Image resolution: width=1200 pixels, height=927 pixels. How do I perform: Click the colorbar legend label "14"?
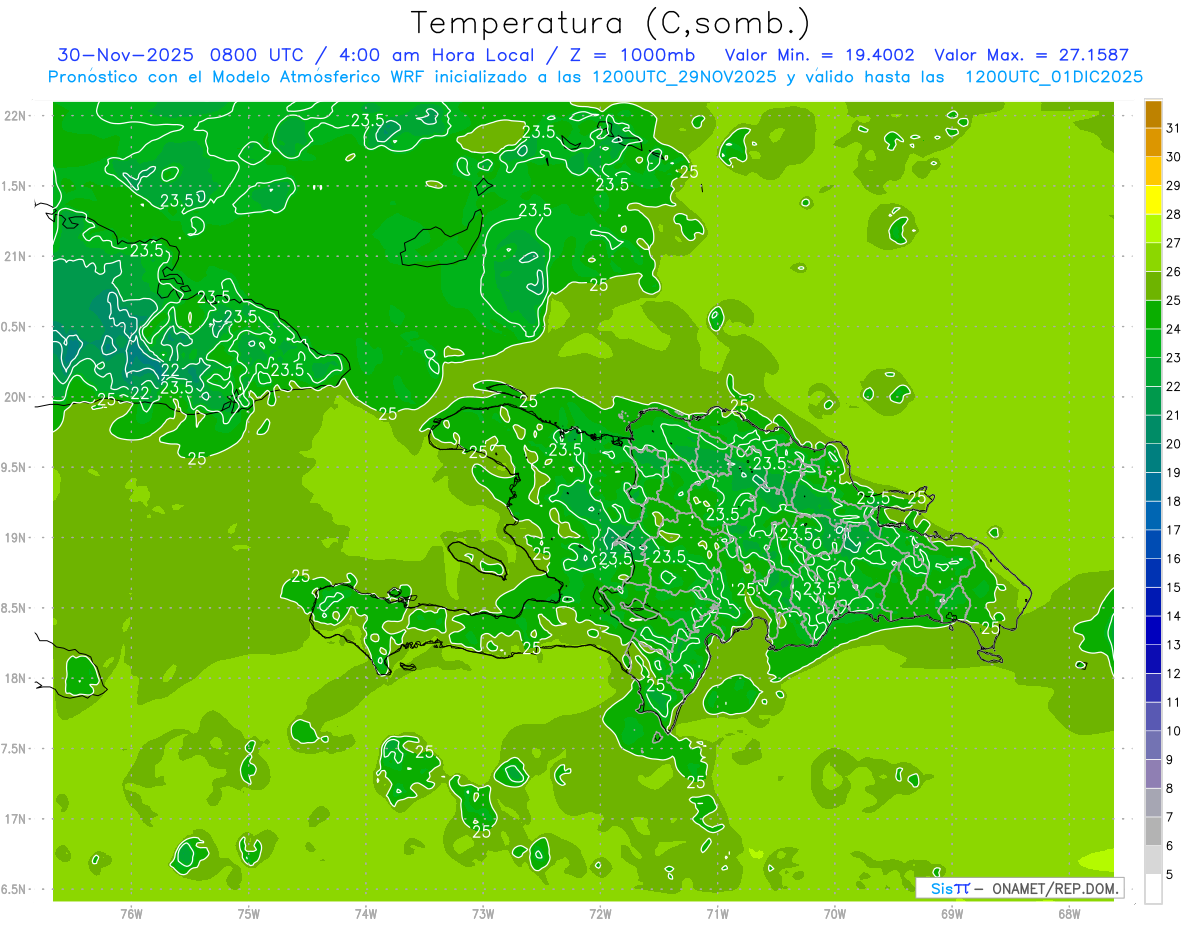[x=1173, y=616]
